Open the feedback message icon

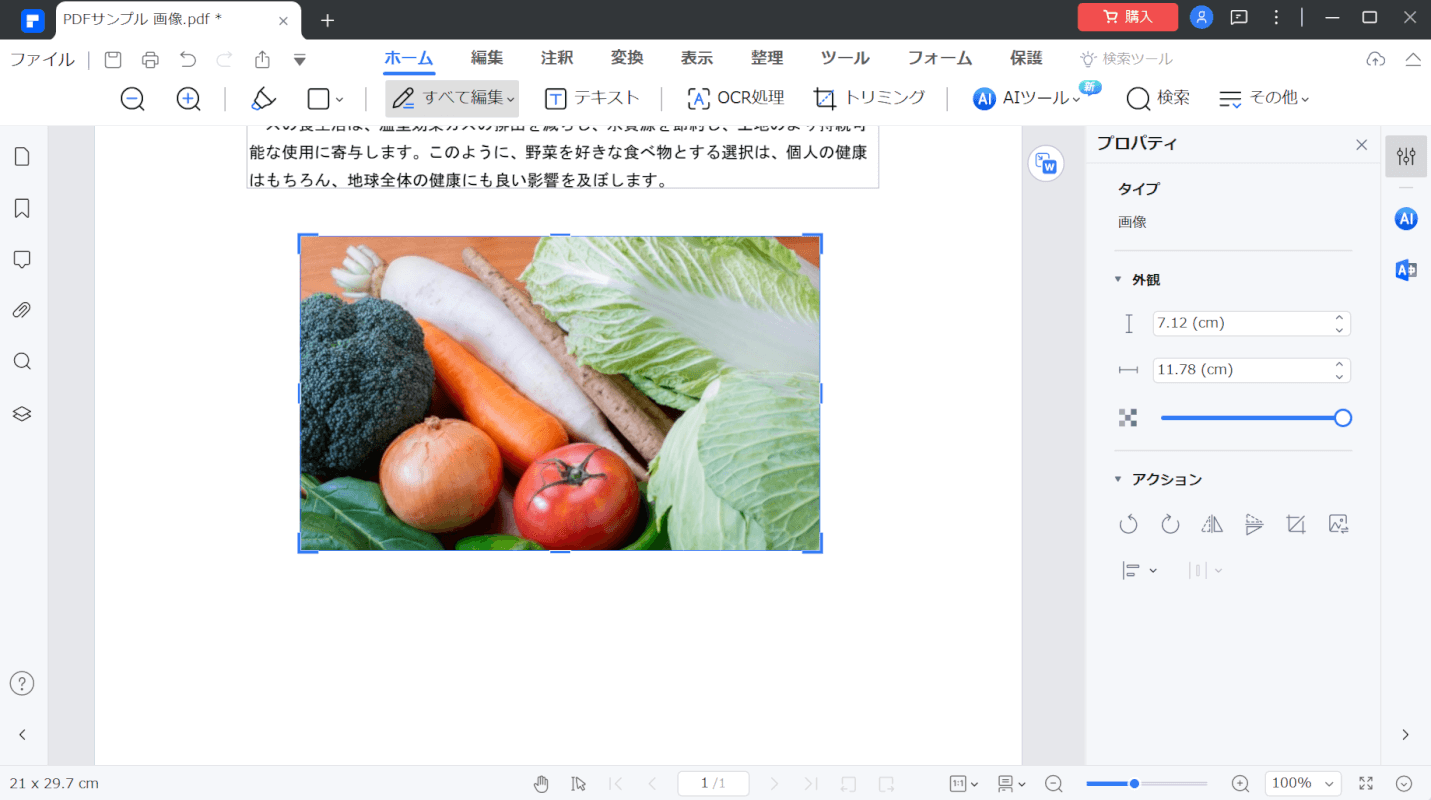pyautogui.click(x=1239, y=17)
